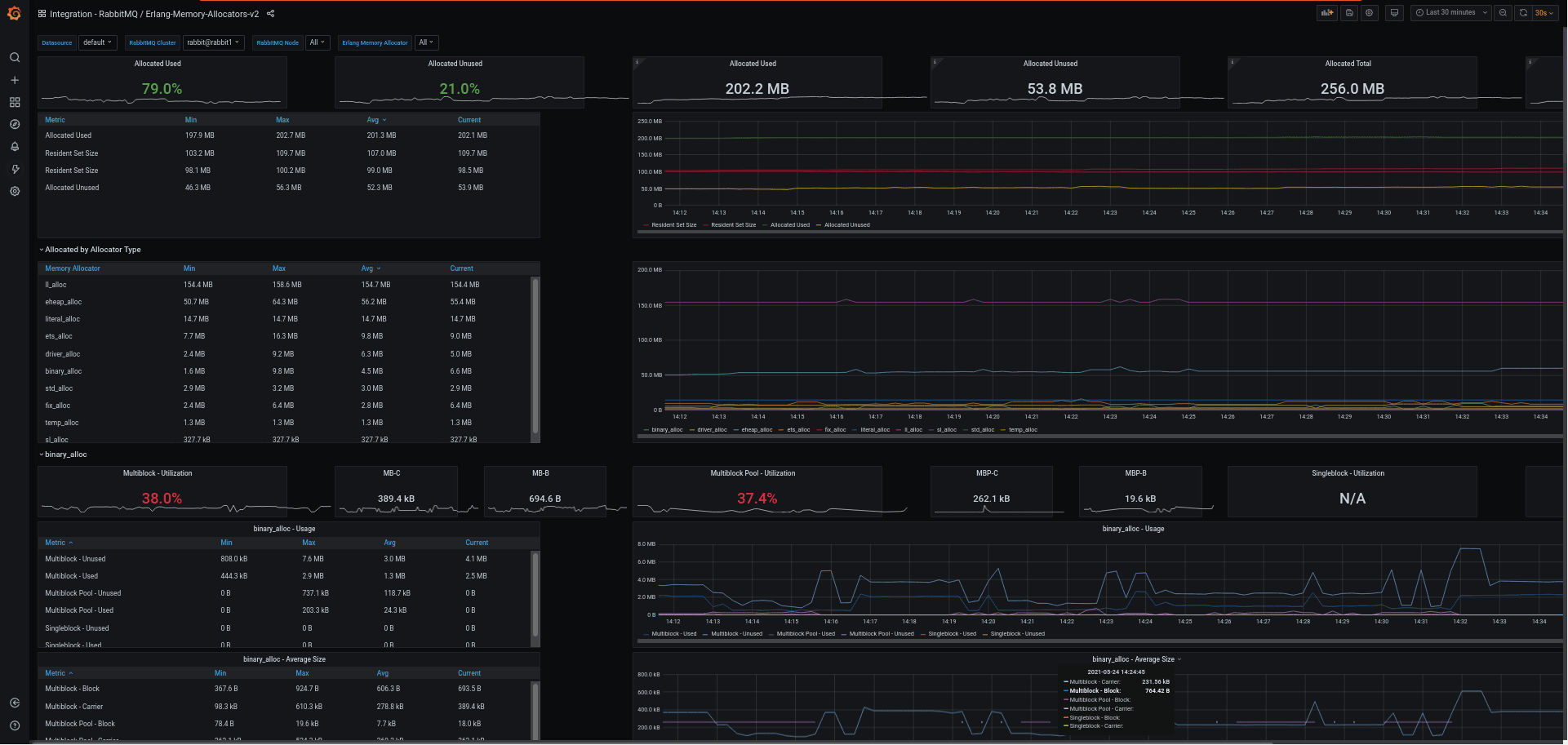1568x745 pixels.
Task: Toggle Multiblock - Used series in legend
Action: (x=674, y=634)
